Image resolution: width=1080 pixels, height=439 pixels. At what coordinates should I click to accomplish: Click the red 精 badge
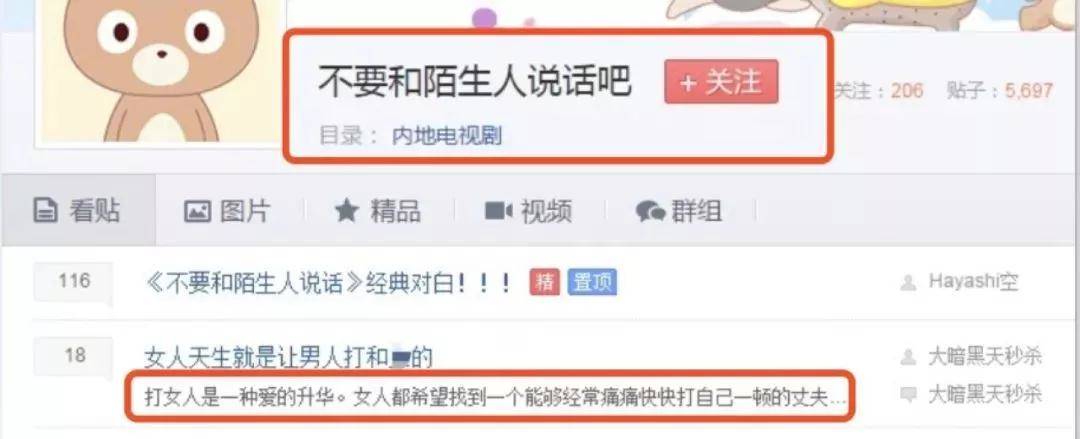[x=545, y=283]
